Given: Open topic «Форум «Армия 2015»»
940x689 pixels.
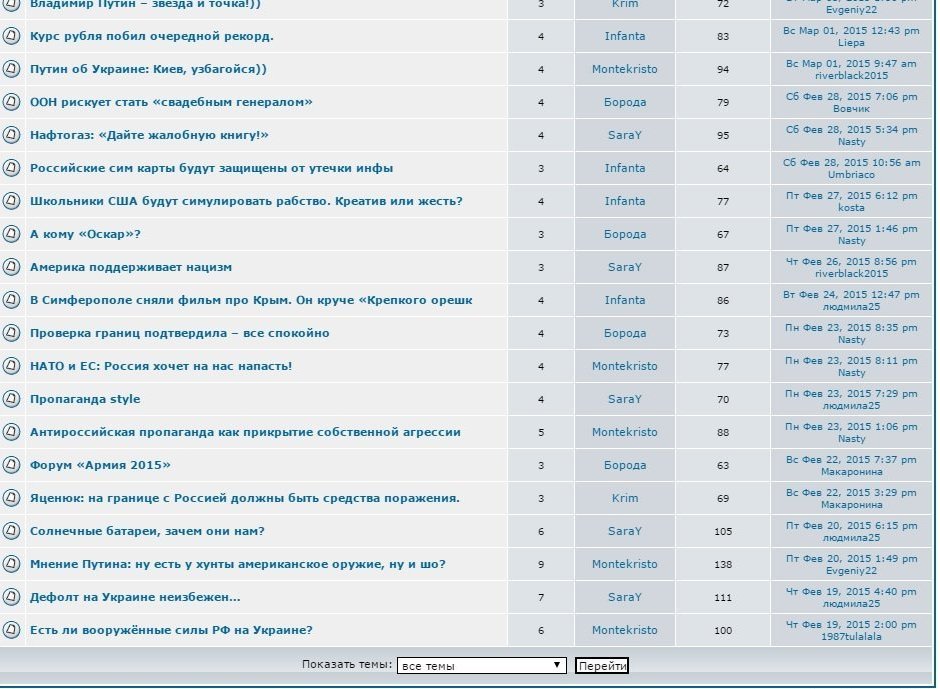Looking at the screenshot, I should coord(100,465).
